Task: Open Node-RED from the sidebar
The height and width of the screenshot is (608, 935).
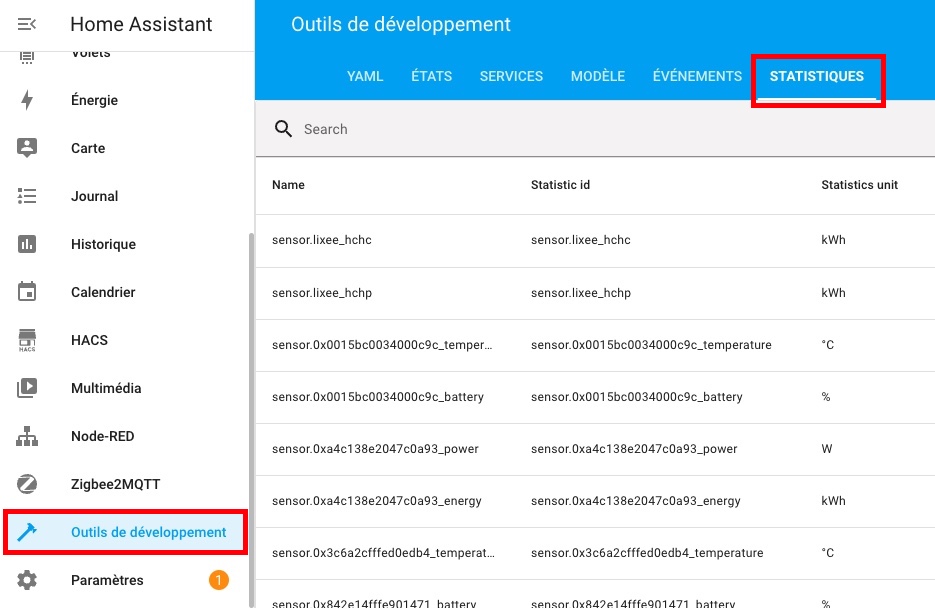Action: pos(103,436)
